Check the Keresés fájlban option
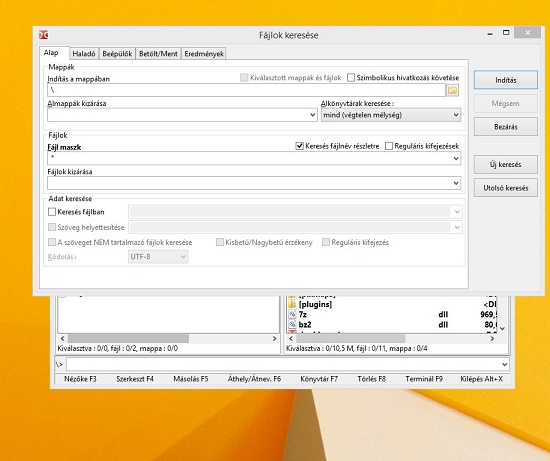Screen dimensions: 550x461 coord(52,212)
